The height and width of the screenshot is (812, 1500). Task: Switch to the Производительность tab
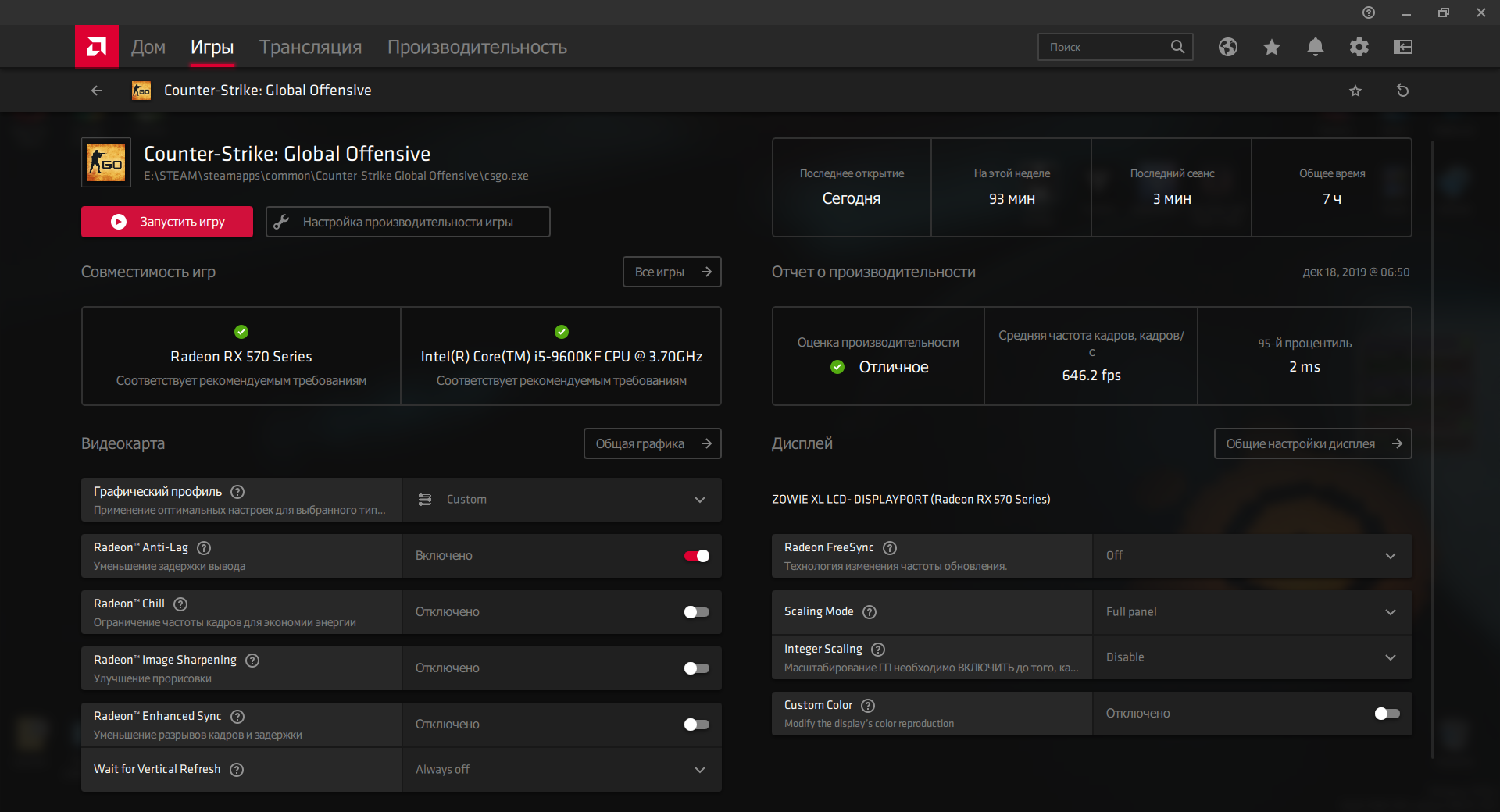coord(477,47)
